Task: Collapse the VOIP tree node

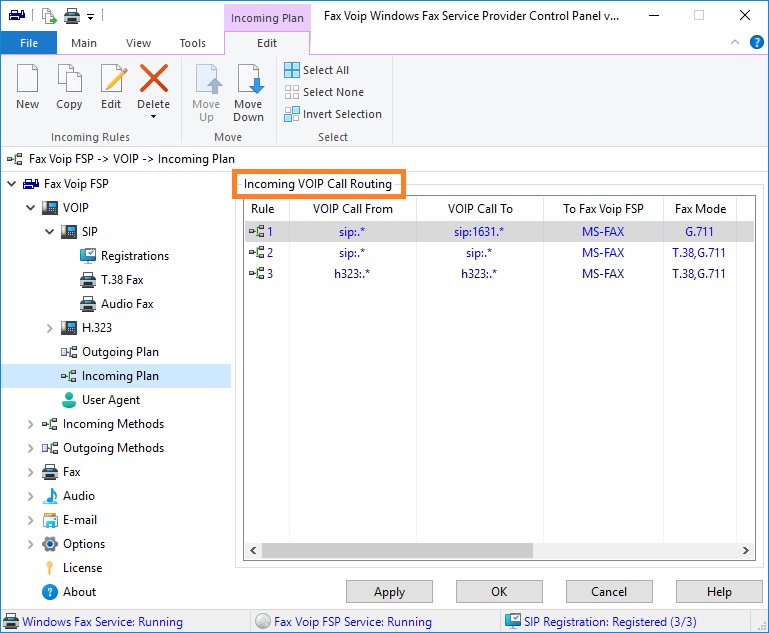Action: pos(30,208)
